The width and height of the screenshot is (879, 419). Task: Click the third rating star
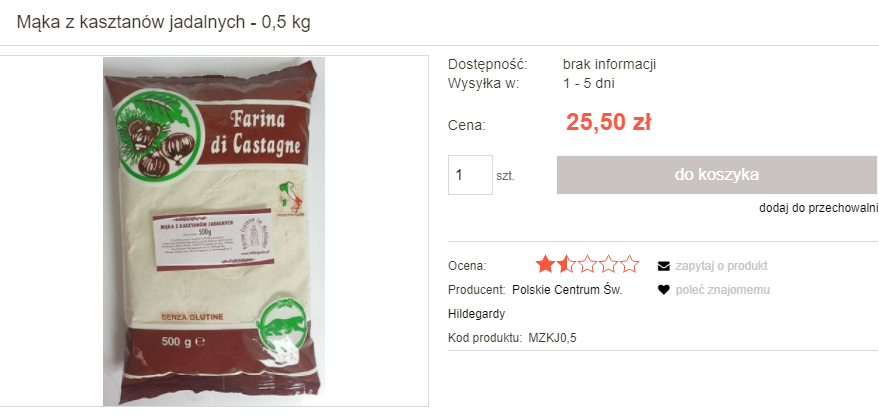tap(587, 264)
